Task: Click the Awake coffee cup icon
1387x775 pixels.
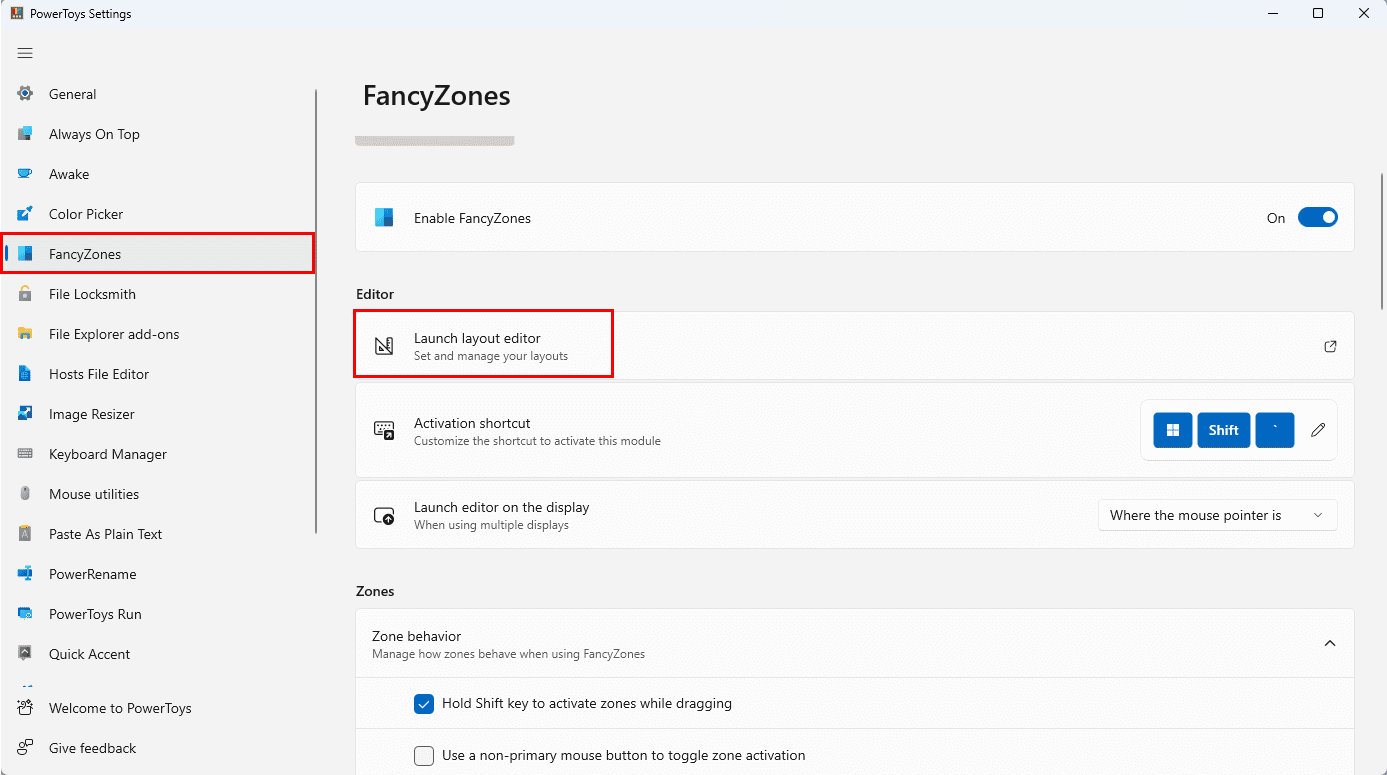Action: (x=26, y=174)
